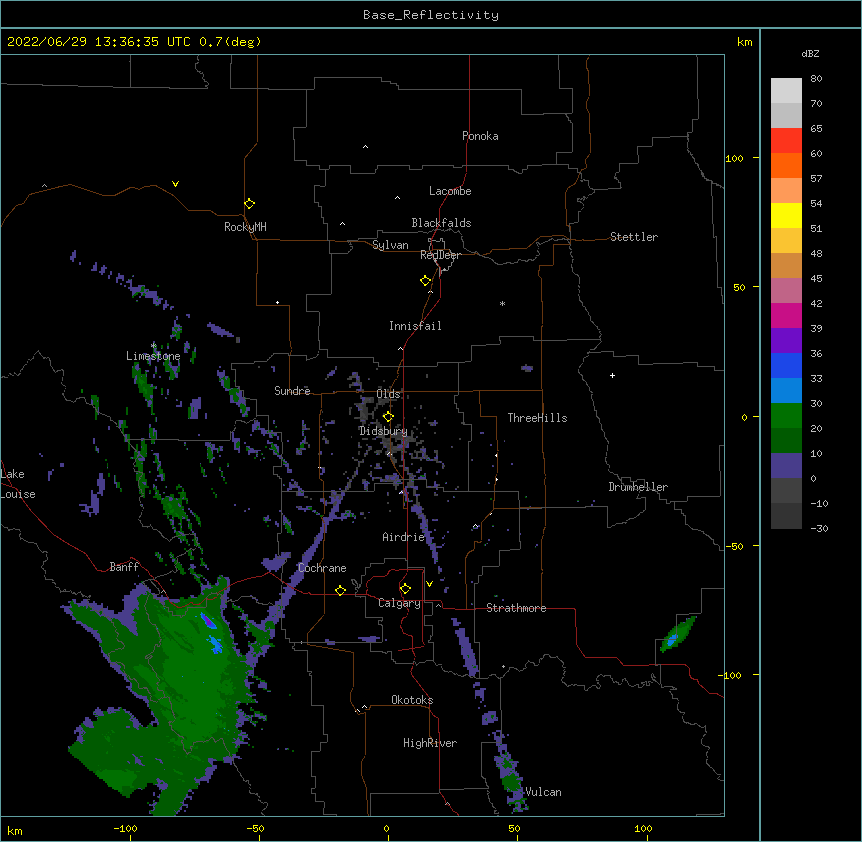Viewport: 862px width, 842px height.
Task: Click the Lacombe city label
Action: pos(450,191)
